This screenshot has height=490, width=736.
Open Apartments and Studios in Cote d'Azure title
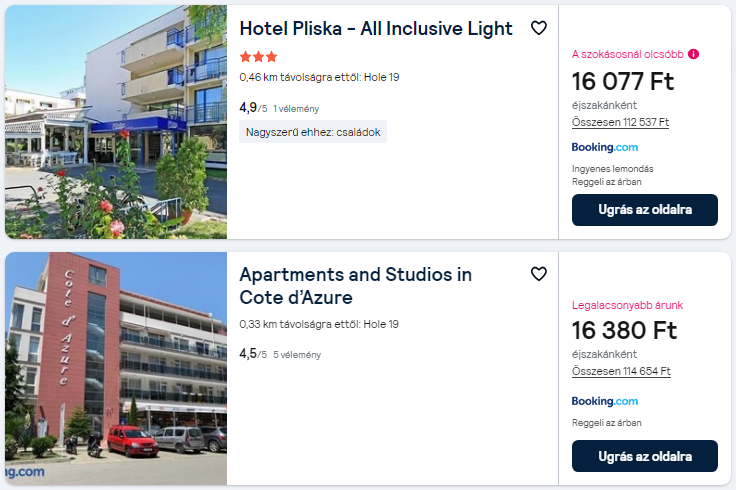click(355, 285)
